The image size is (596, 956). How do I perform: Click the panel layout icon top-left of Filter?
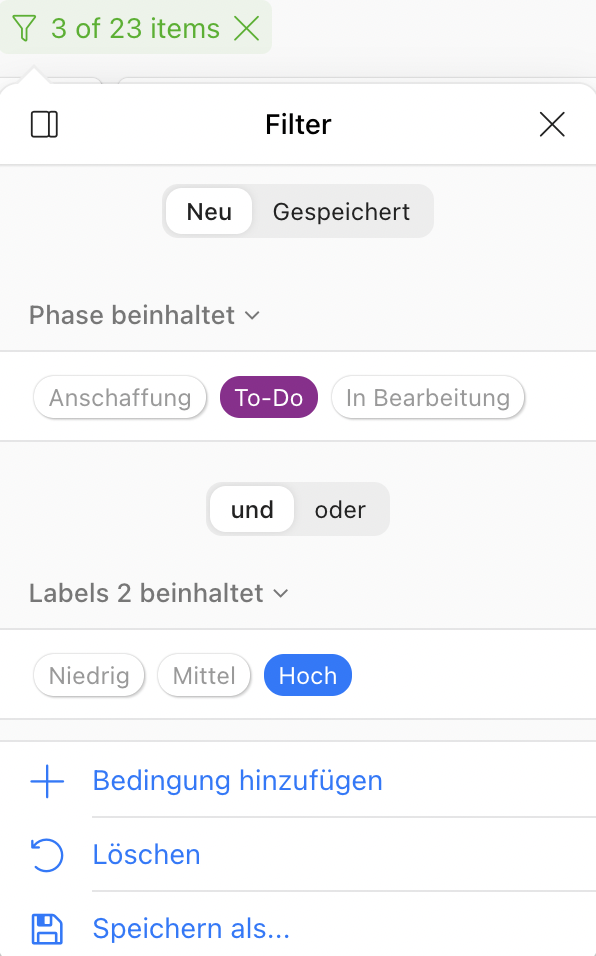tap(44, 124)
